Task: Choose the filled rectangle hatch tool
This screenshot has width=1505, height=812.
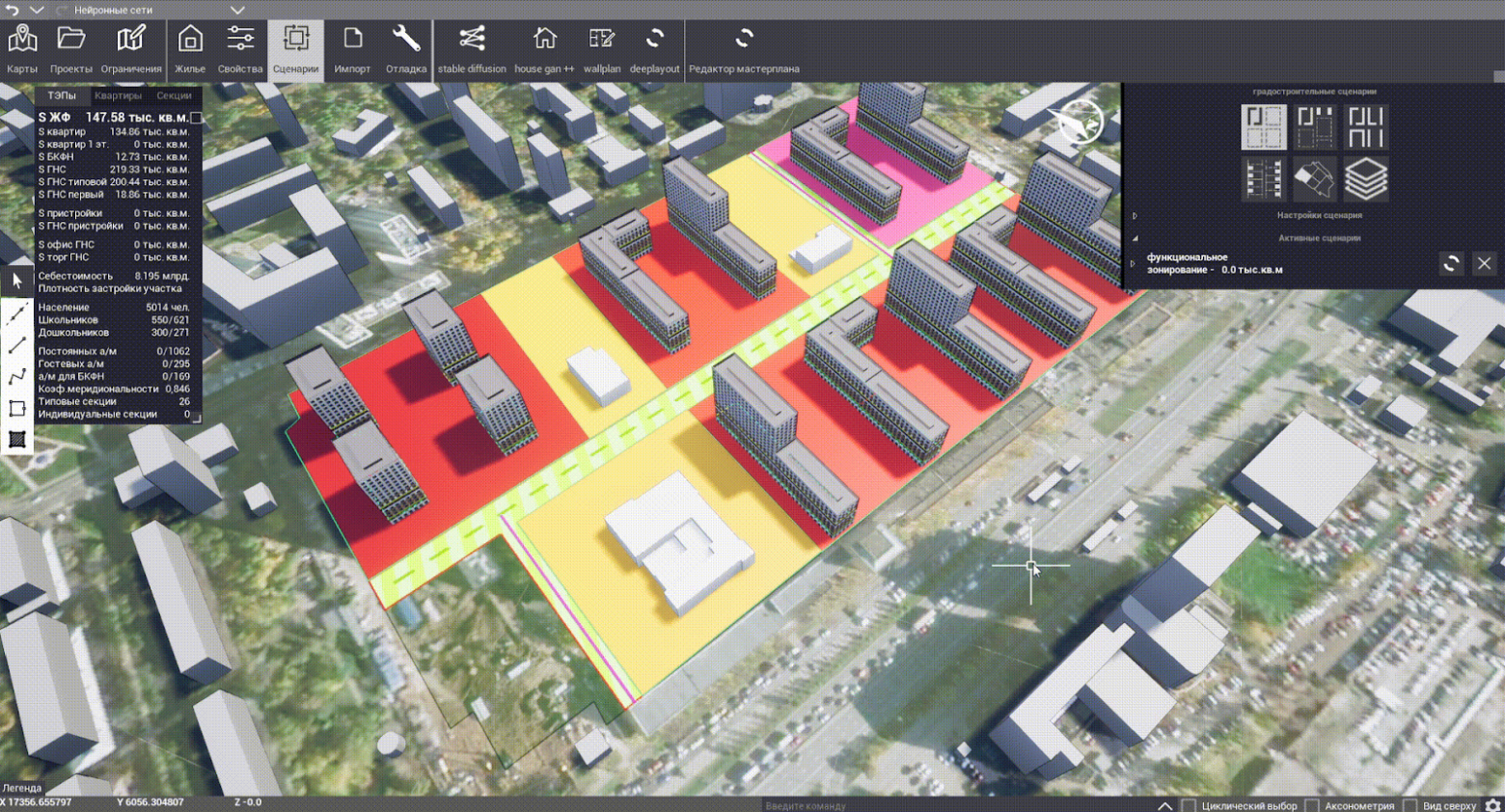Action: [x=16, y=440]
